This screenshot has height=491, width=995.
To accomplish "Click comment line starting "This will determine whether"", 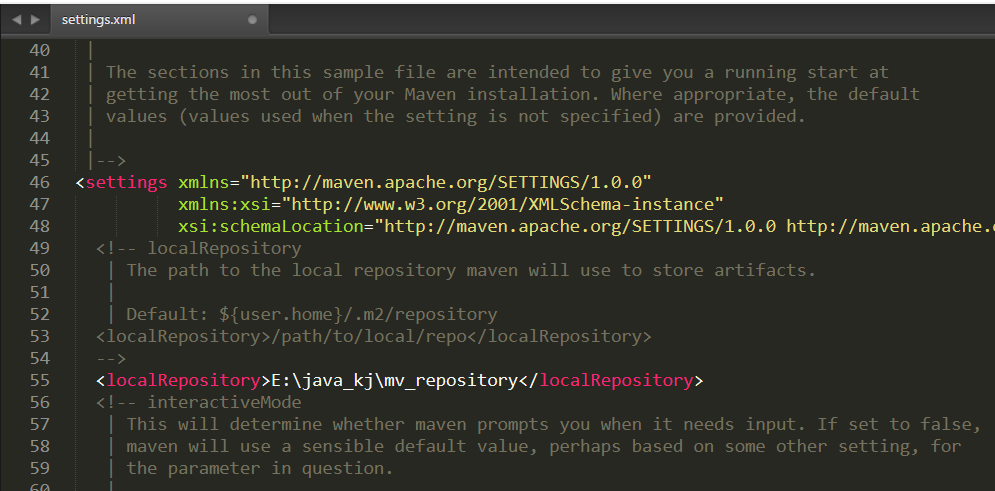I will coord(553,424).
